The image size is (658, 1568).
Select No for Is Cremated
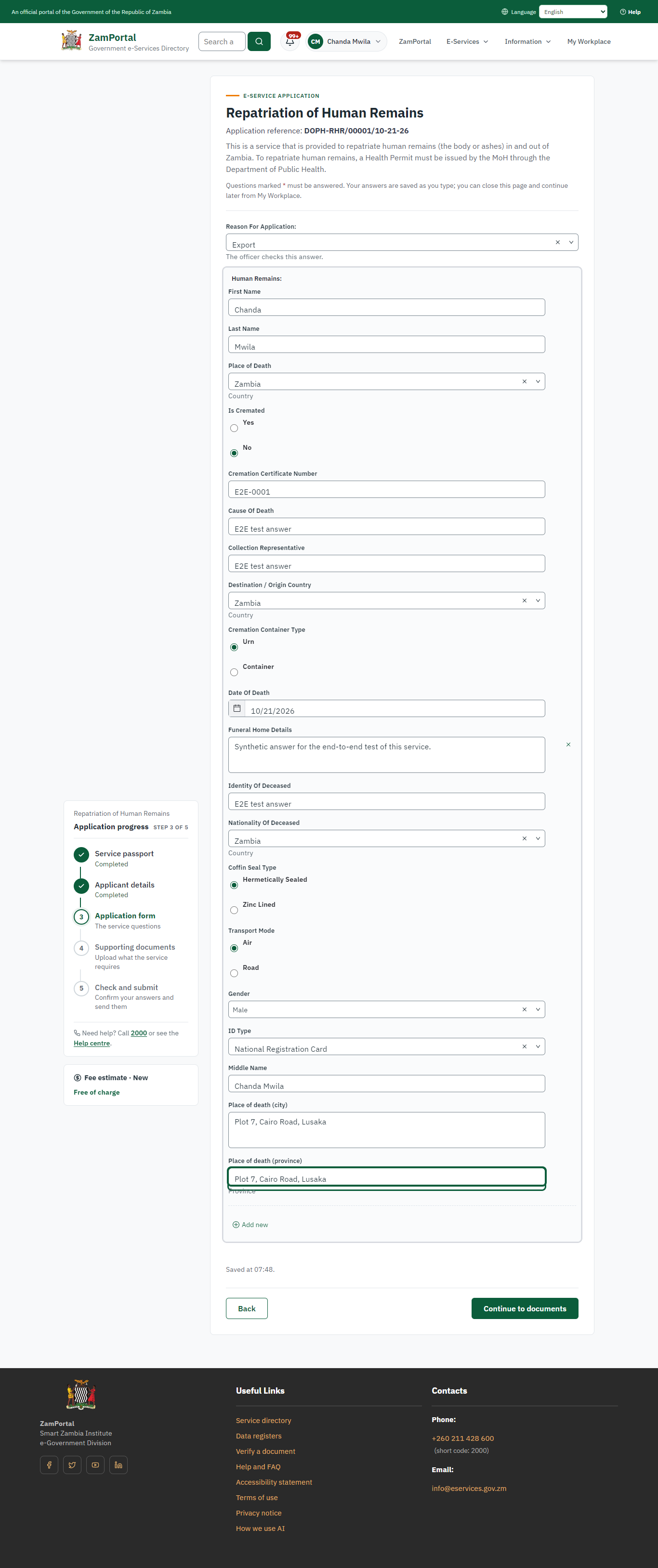pyautogui.click(x=235, y=454)
